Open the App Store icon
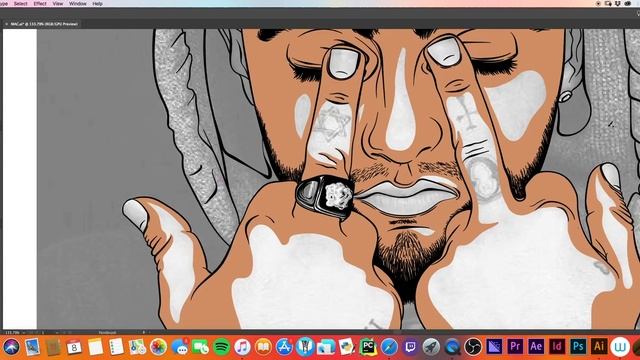640x360 pixels. coord(284,347)
